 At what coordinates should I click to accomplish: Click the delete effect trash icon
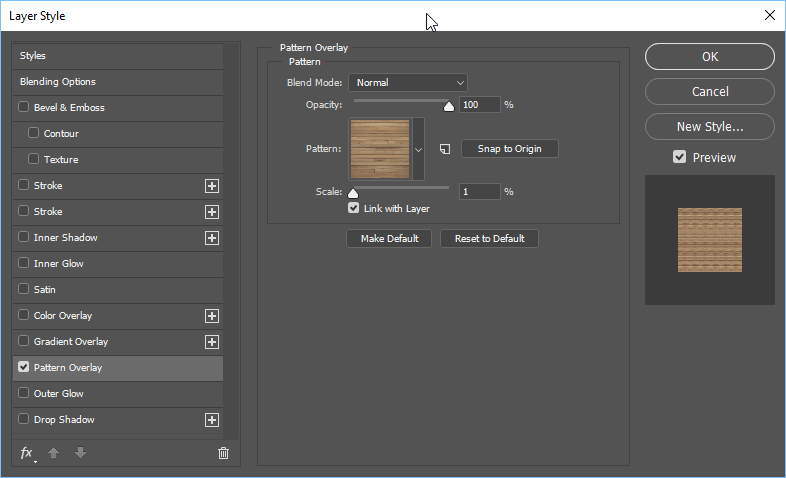point(223,453)
